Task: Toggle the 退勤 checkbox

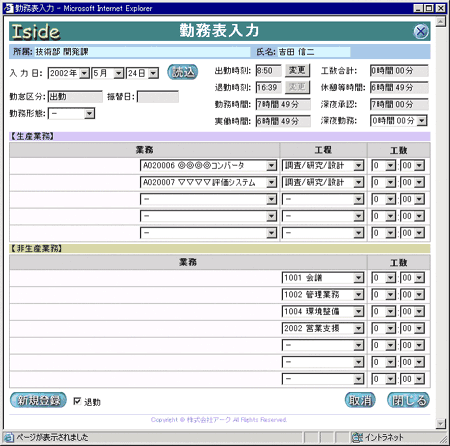Action: (x=77, y=401)
